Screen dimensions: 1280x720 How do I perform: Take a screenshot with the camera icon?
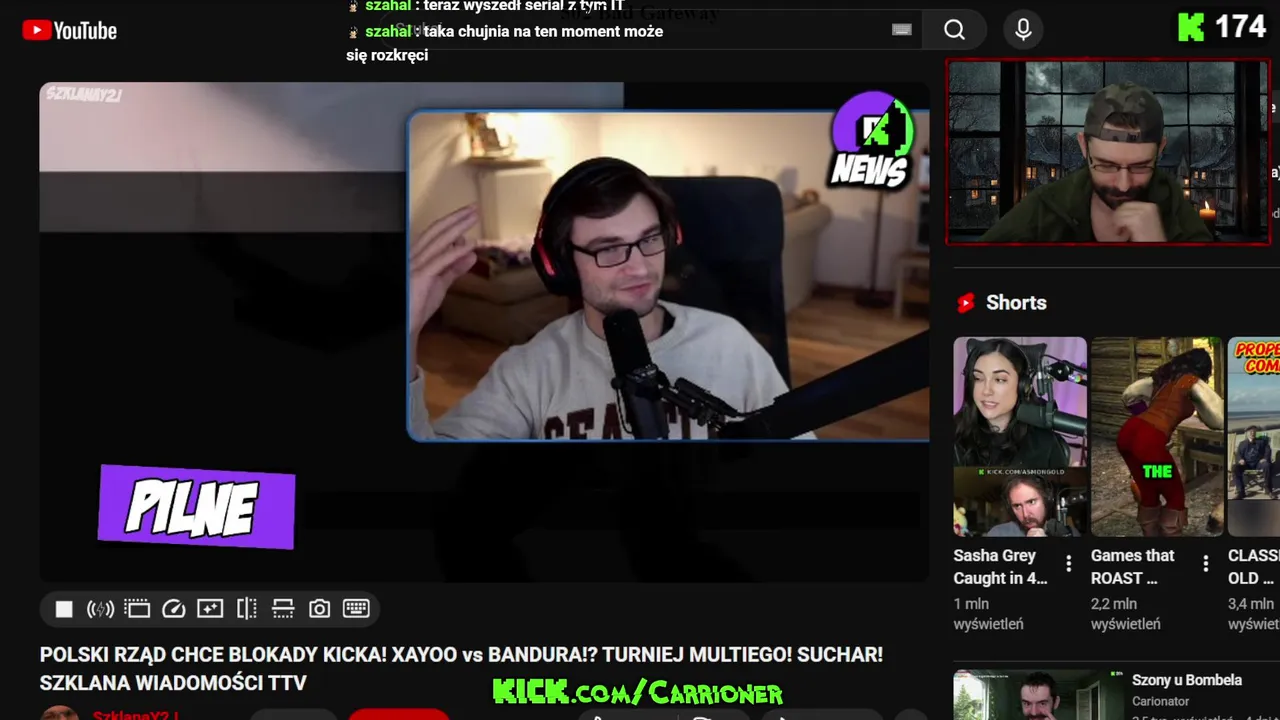tap(319, 609)
